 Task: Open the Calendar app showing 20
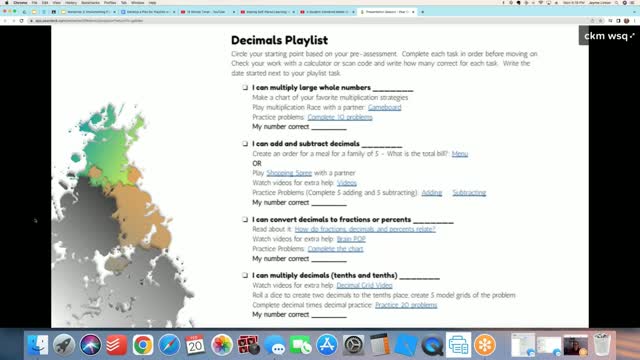pyautogui.click(x=195, y=345)
